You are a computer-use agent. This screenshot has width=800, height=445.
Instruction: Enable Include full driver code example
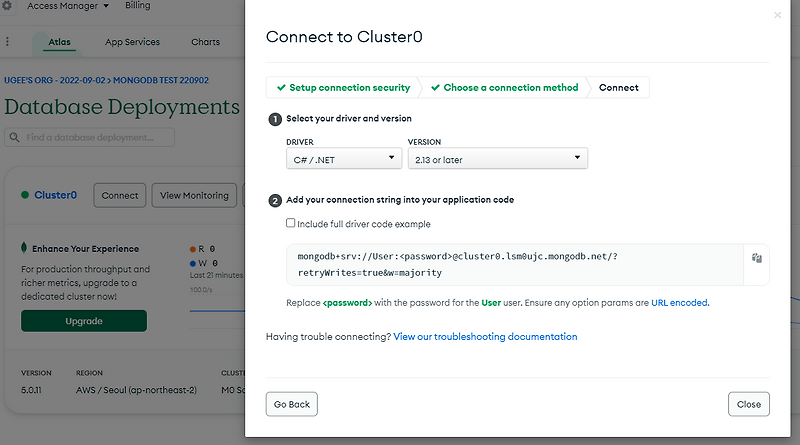pyautogui.click(x=291, y=223)
